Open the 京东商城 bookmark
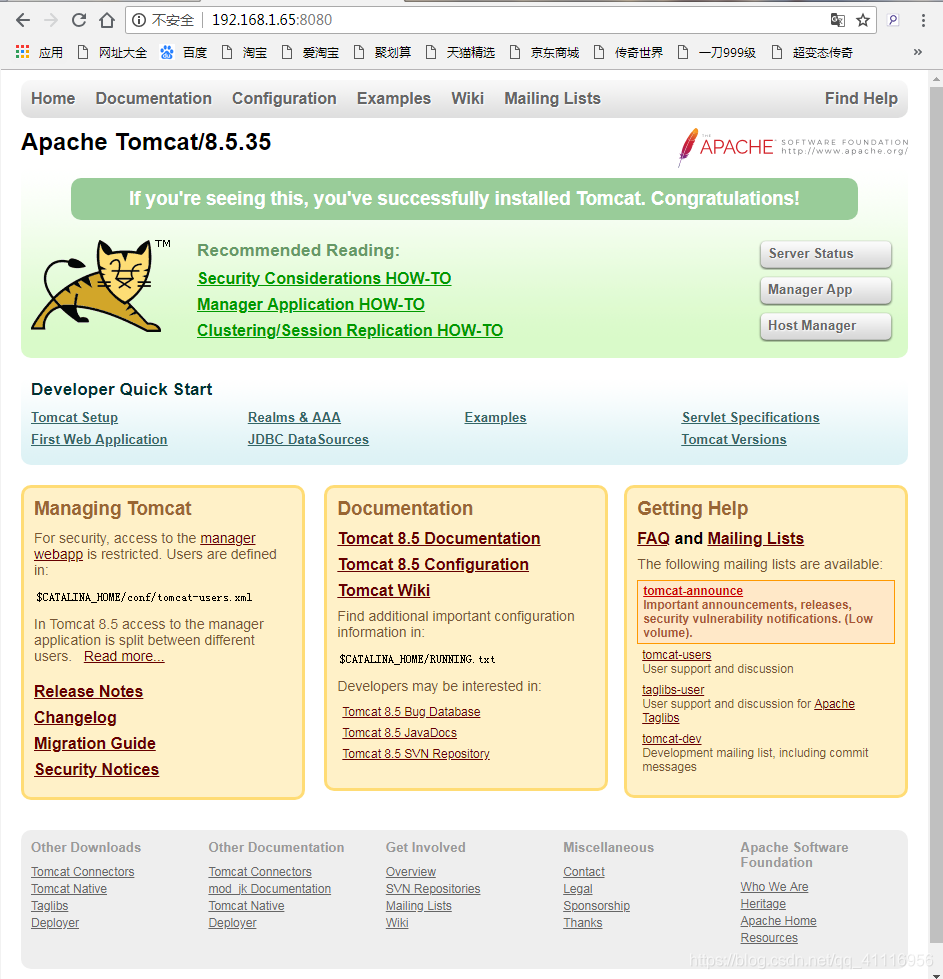The height and width of the screenshot is (979, 943). tap(544, 52)
